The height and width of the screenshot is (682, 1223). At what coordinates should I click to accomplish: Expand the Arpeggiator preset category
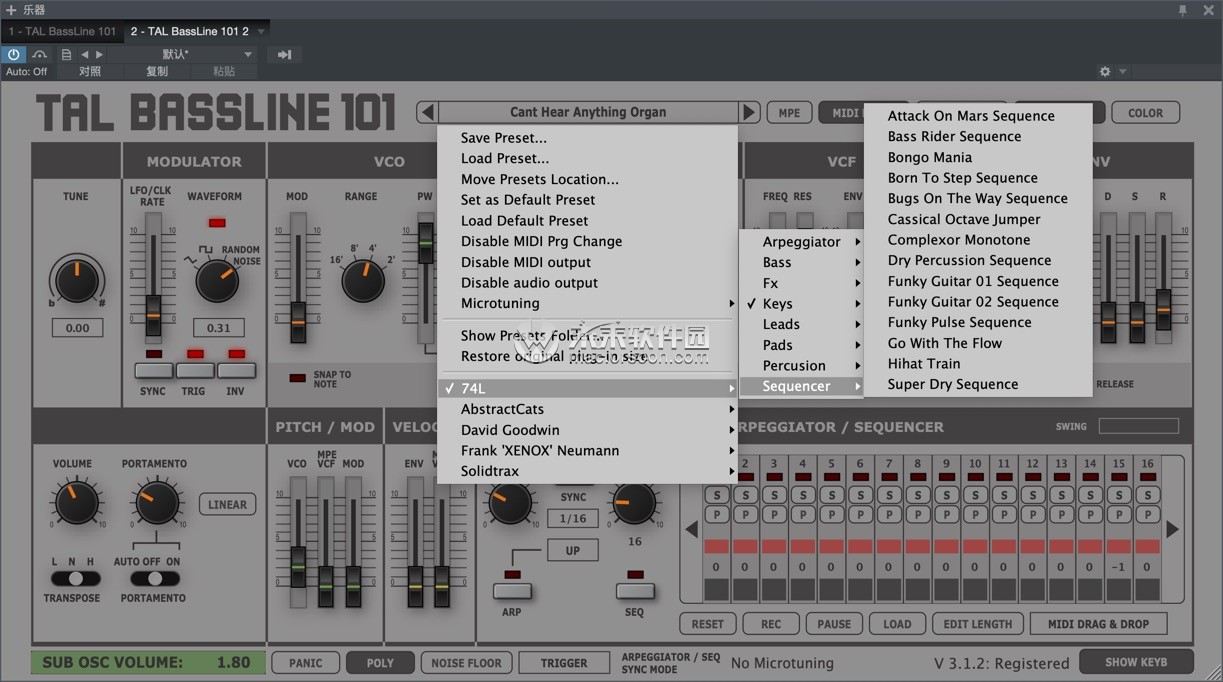pos(802,242)
